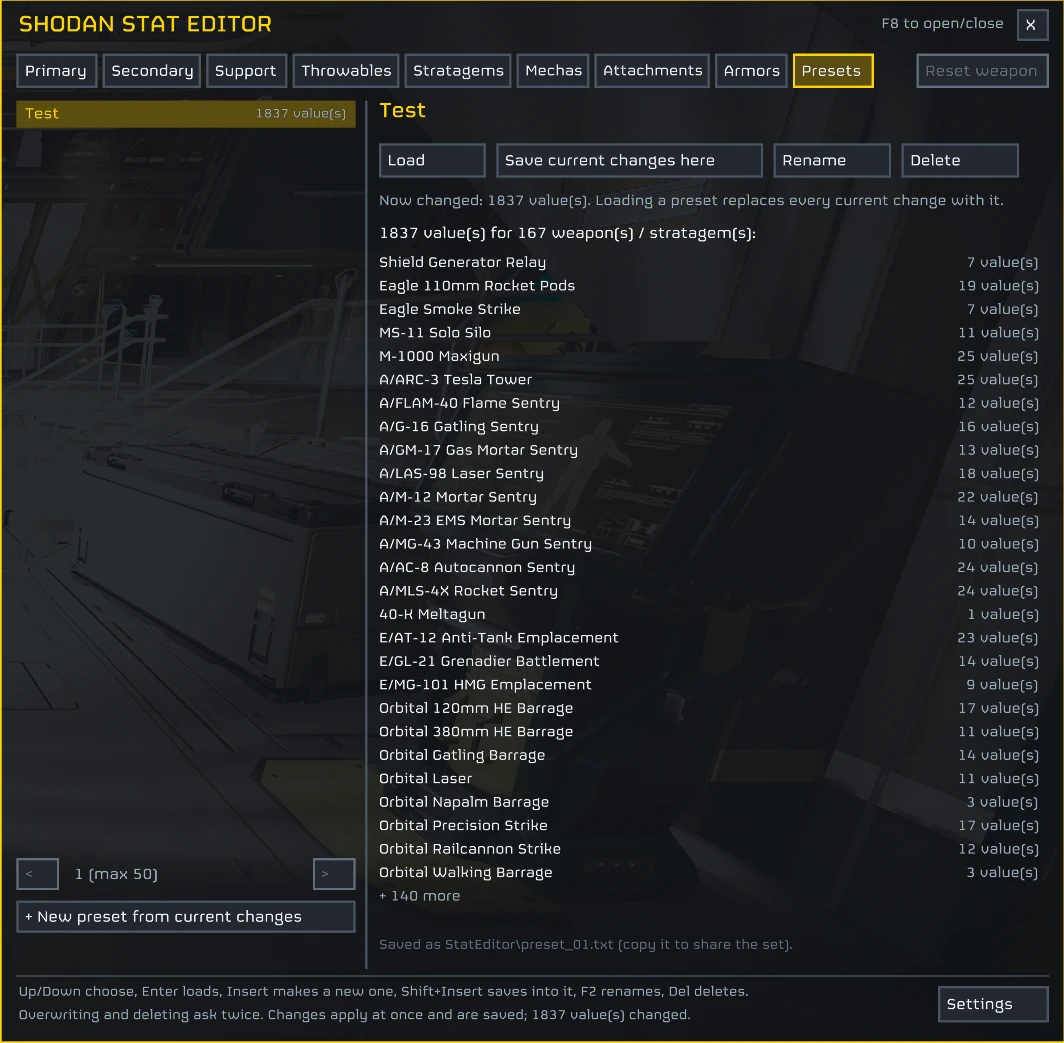Select A/FLAM-40 Flame Sentry entry

tap(708, 403)
